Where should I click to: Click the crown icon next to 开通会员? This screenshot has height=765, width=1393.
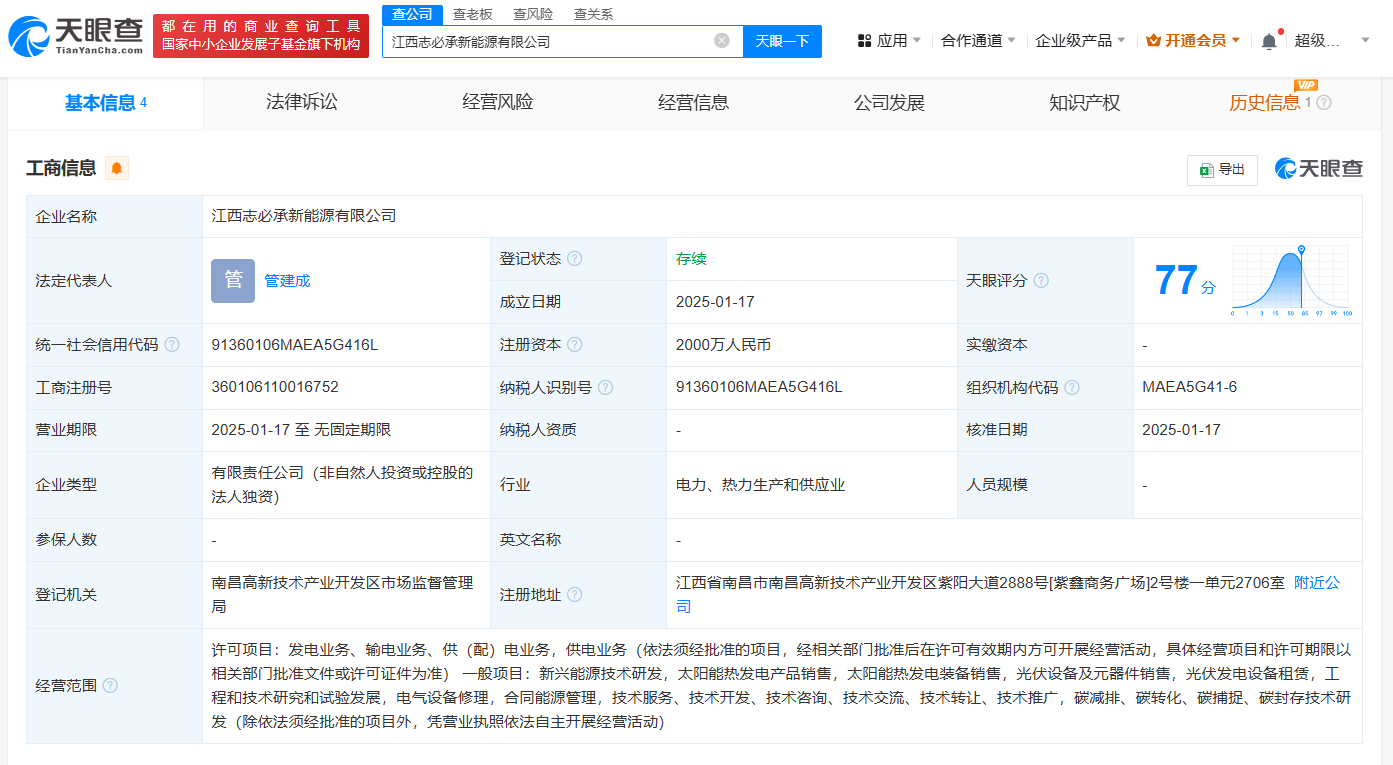point(1151,40)
